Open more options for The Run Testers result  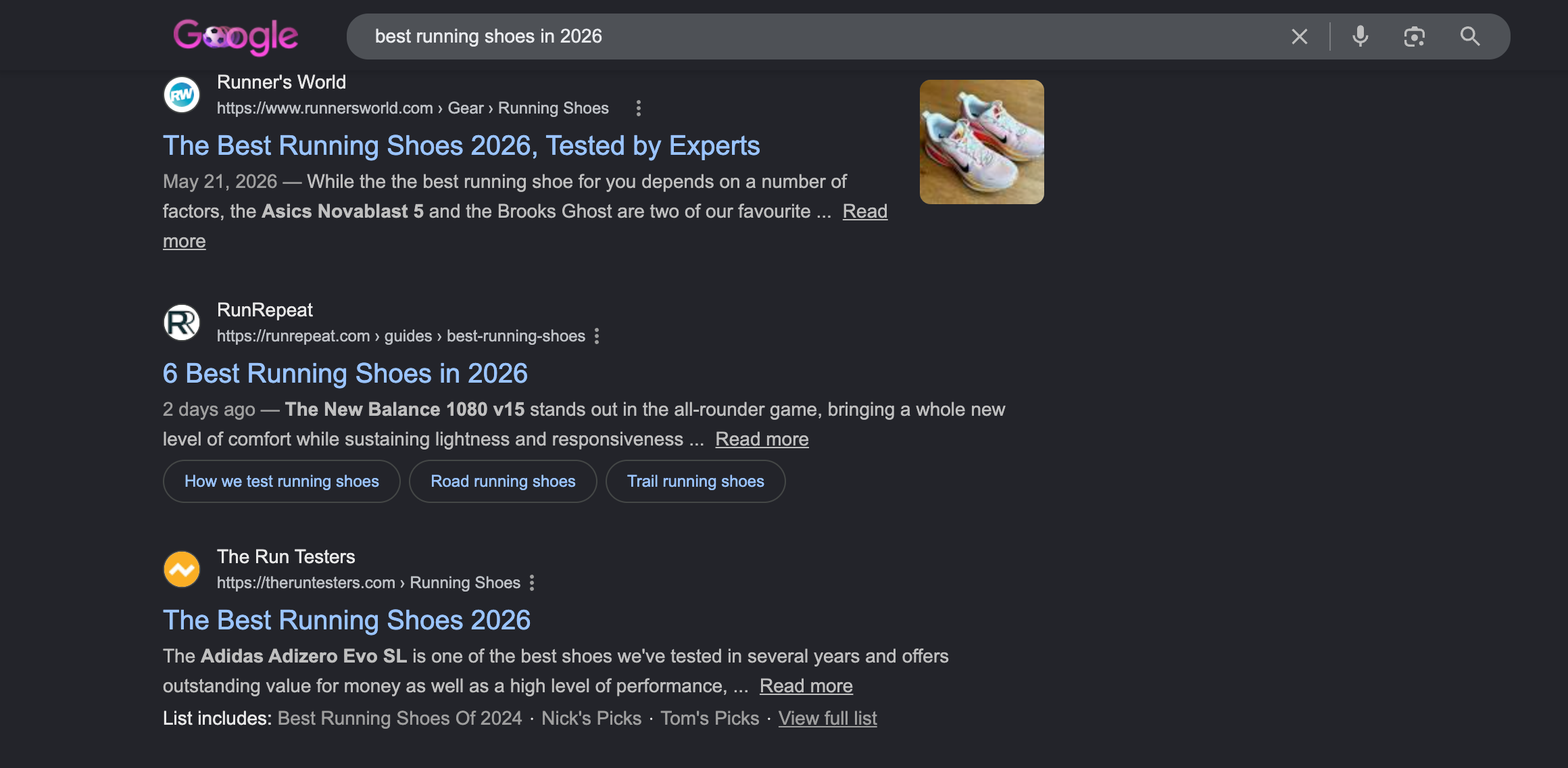tap(532, 583)
